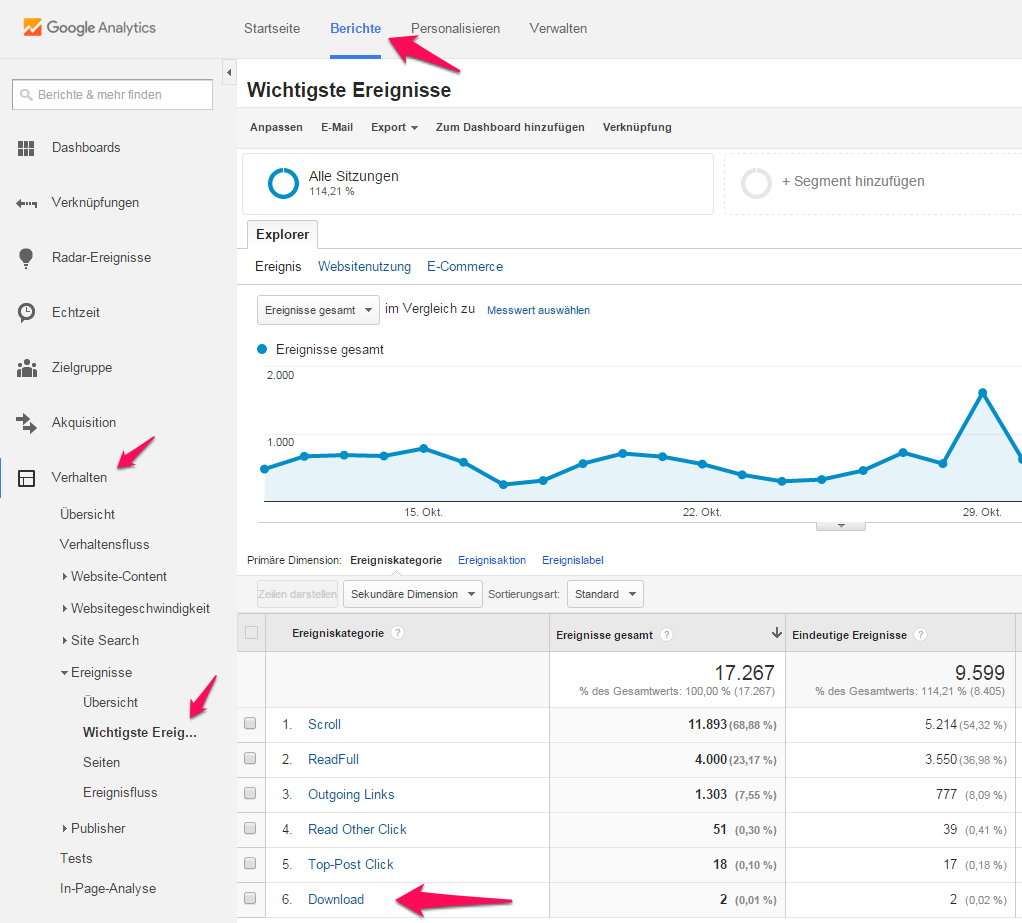Tick the checkbox for Download row
Image resolution: width=1022 pixels, height=923 pixels.
click(x=250, y=898)
